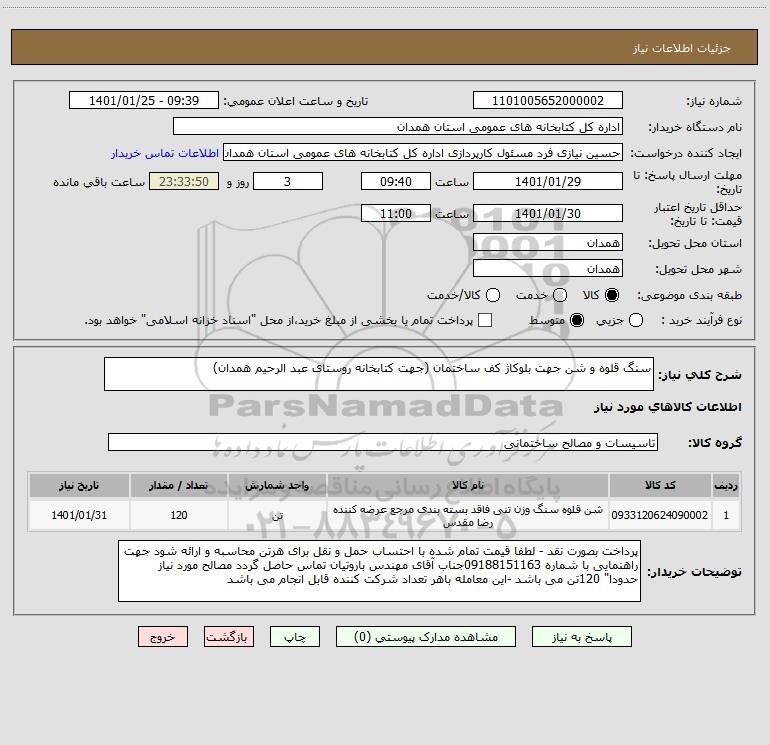Viewport: 770px width, 745px height.
Task: Click the بازگشت back button
Action: point(229,636)
